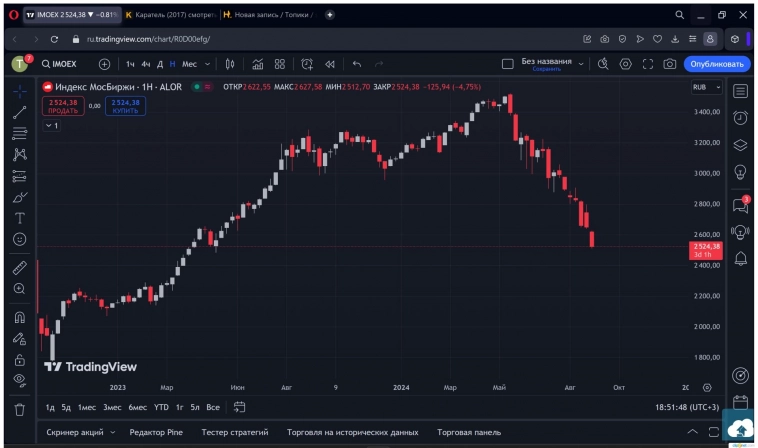This screenshot has width=758, height=448.
Task: Click the 18:51:48 (UTC+3) timezone clock
Action: (x=687, y=407)
